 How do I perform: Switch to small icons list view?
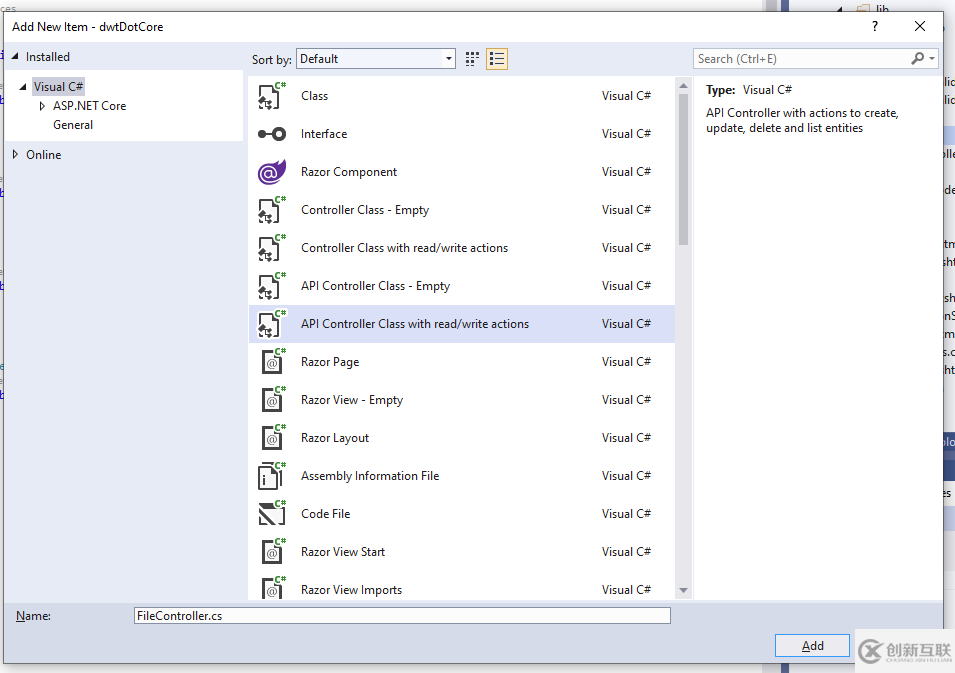[x=497, y=59]
